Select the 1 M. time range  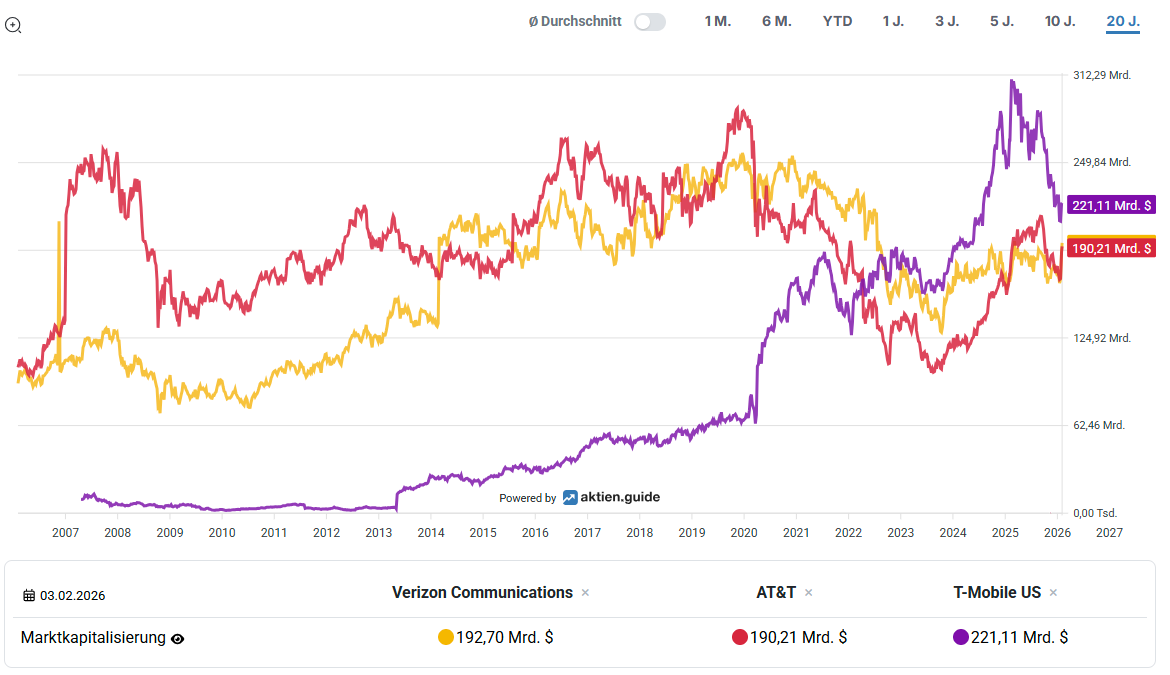717,21
